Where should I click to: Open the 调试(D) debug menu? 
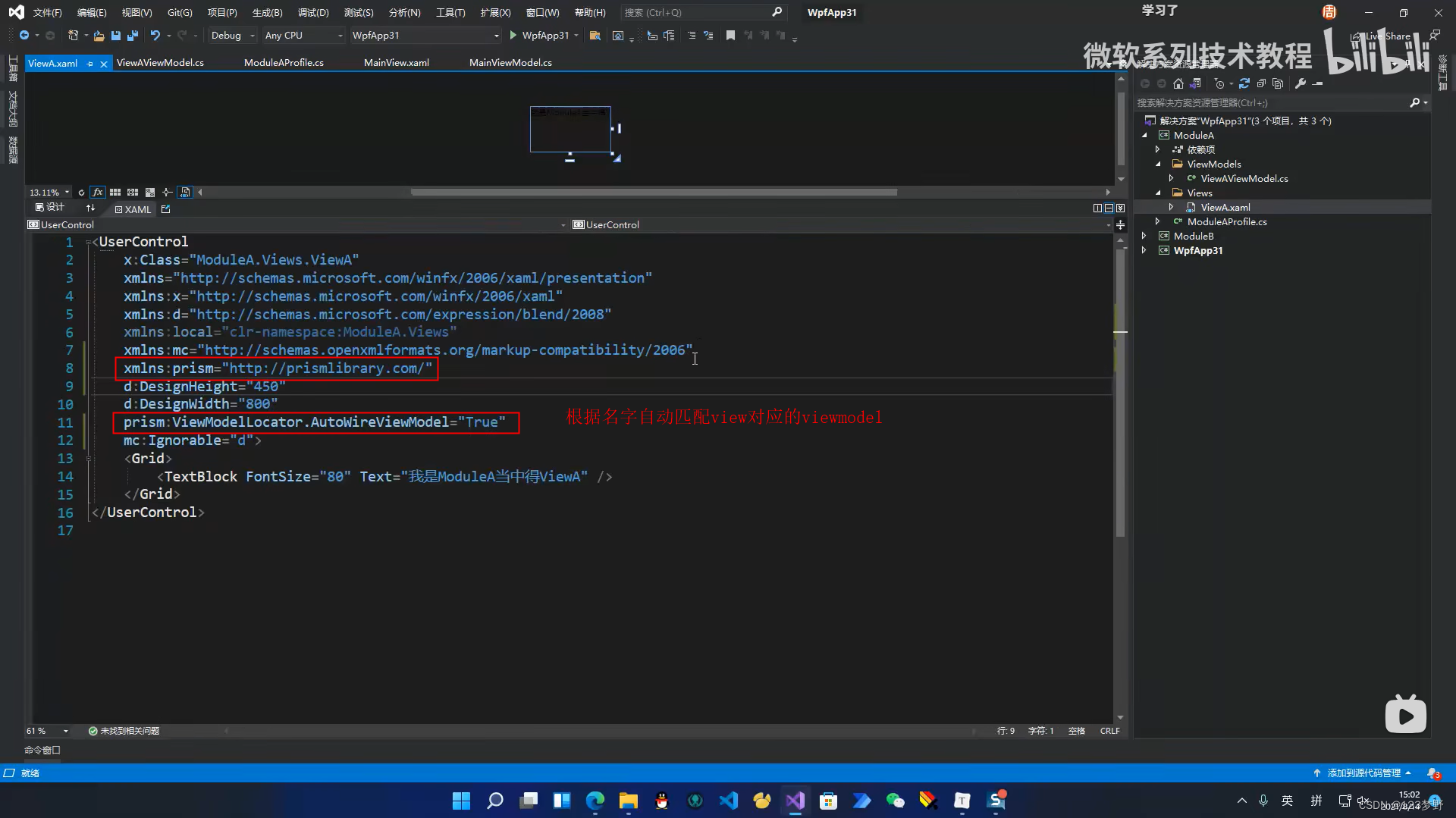click(313, 13)
